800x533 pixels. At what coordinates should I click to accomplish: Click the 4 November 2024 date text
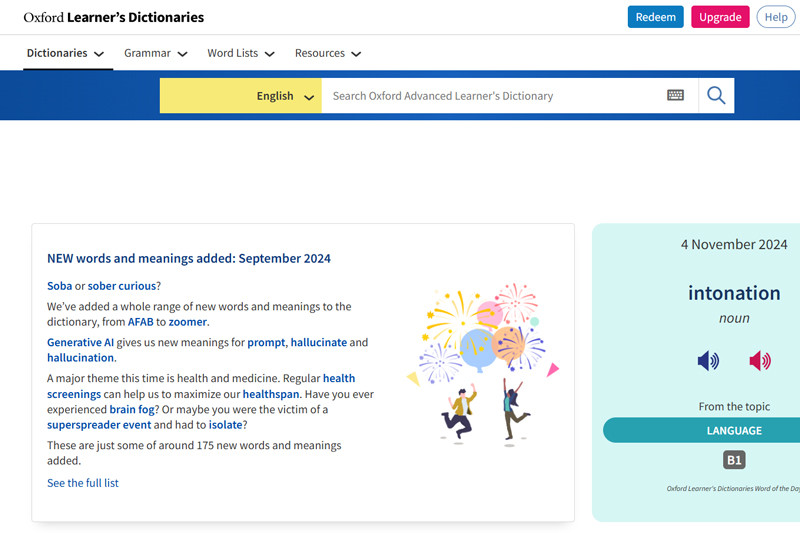[x=734, y=244]
